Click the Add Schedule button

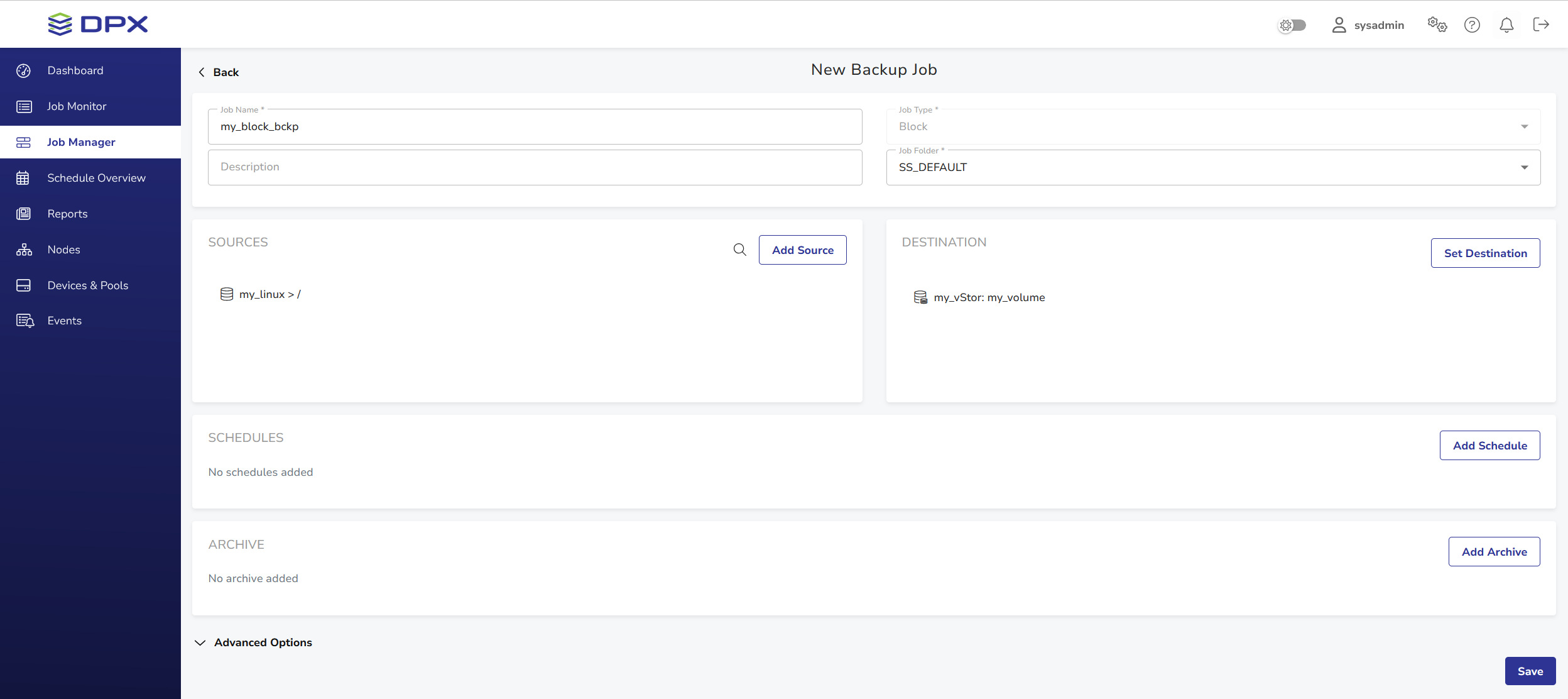1489,445
